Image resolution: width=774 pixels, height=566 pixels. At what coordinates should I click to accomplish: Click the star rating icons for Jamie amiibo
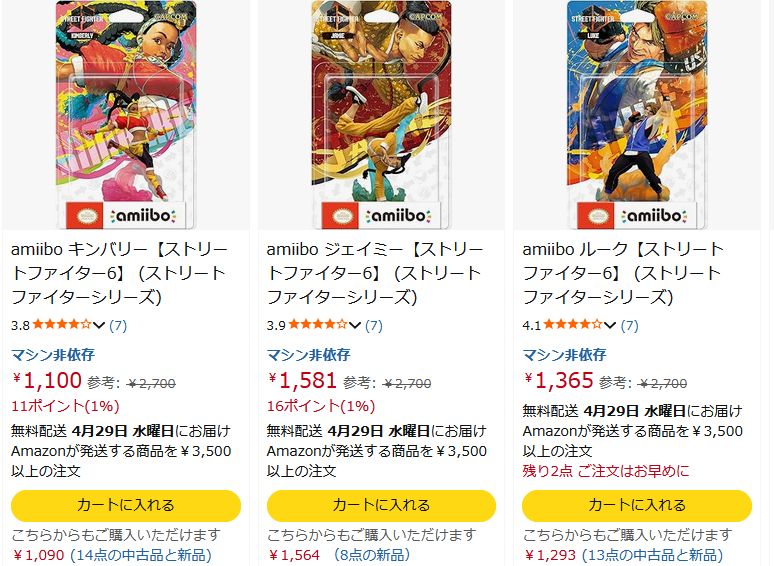point(318,325)
